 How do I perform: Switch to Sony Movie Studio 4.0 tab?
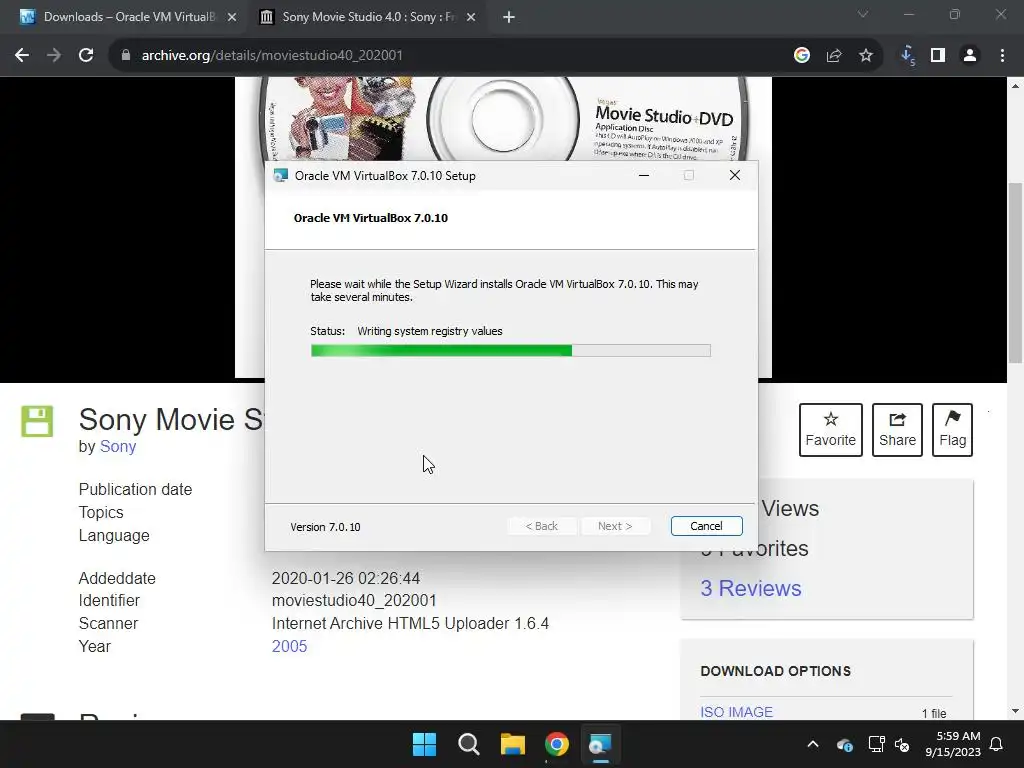[368, 17]
